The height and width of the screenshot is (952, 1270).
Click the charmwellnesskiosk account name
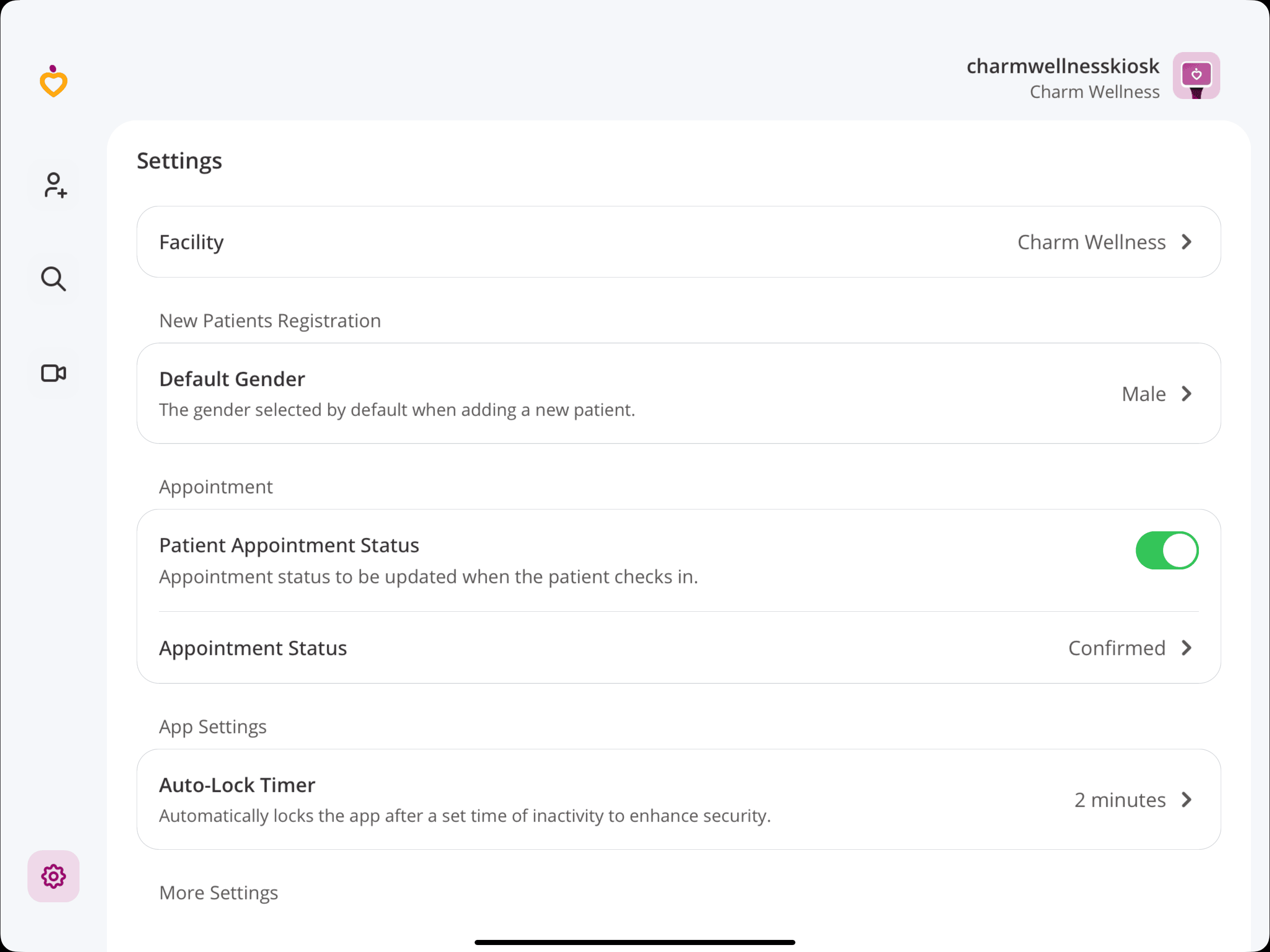[1062, 66]
